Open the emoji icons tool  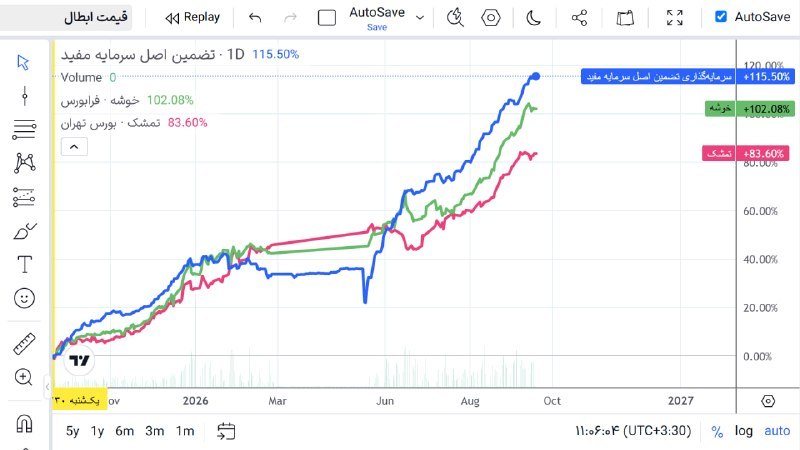[24, 298]
